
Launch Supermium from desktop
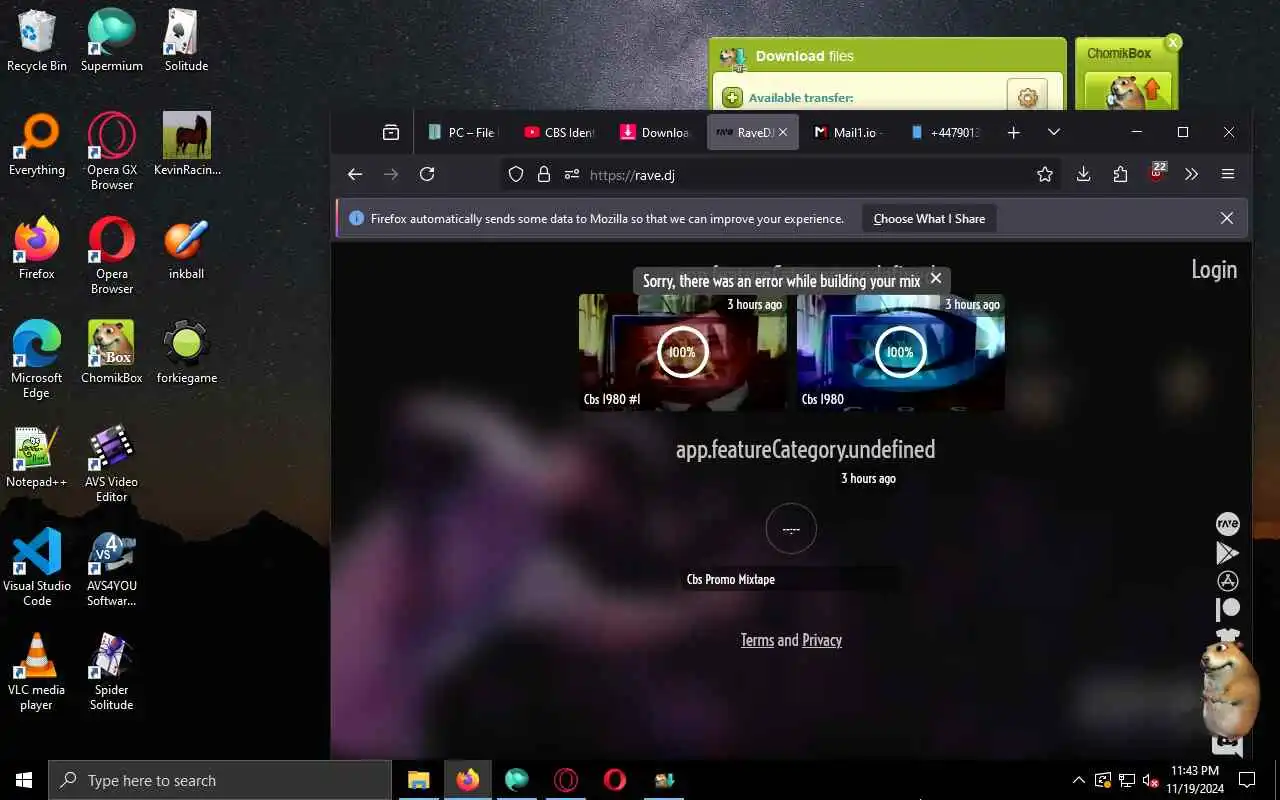[112, 41]
